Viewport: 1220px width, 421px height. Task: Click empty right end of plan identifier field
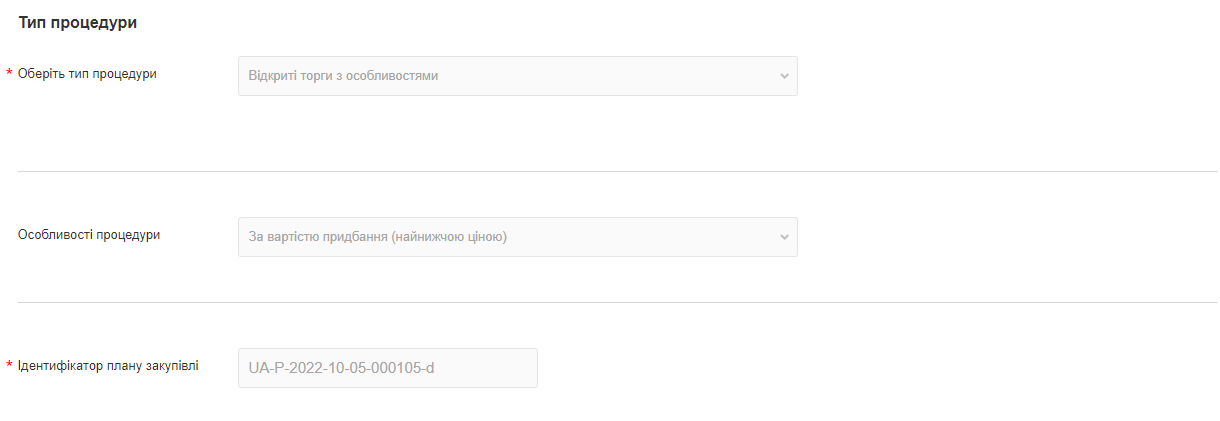pos(500,368)
